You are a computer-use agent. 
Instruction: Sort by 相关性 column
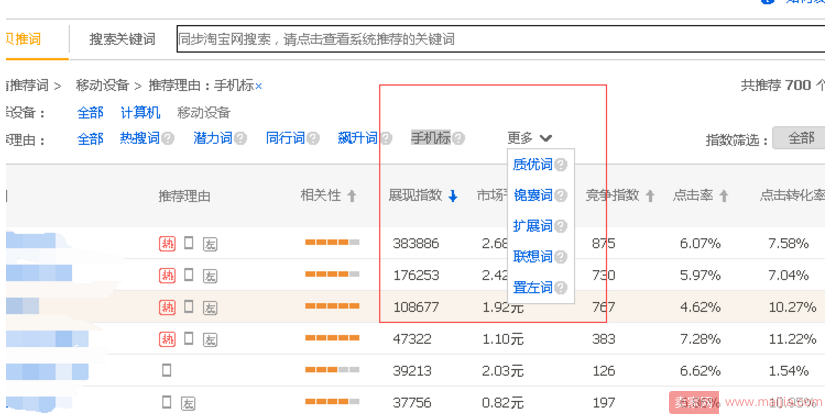click(x=328, y=196)
